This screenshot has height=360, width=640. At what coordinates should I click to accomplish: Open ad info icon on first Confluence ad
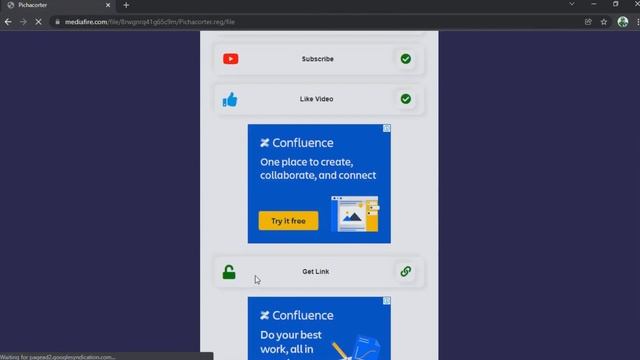click(x=387, y=129)
